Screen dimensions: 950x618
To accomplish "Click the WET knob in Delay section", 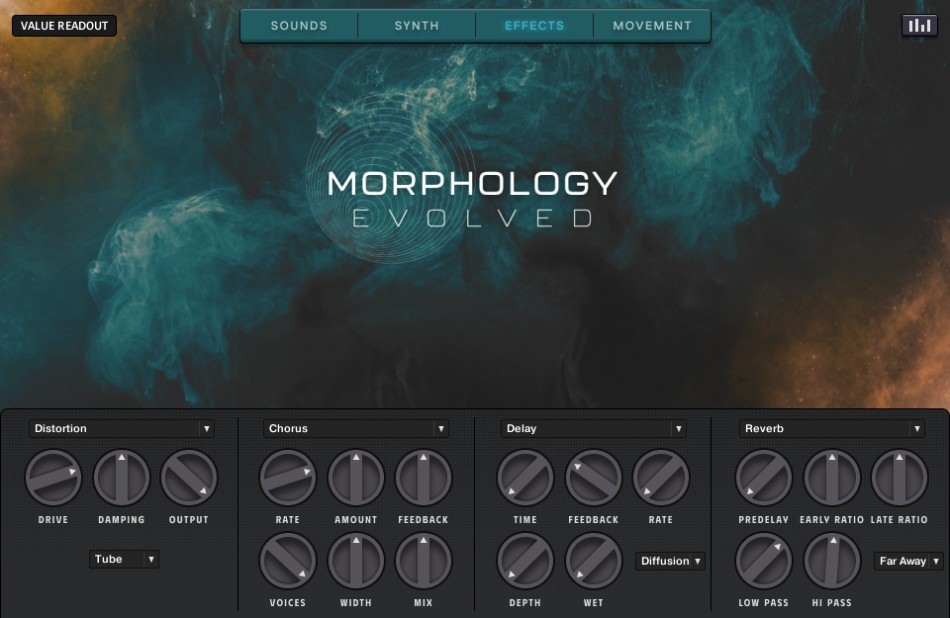I will click(x=593, y=561).
